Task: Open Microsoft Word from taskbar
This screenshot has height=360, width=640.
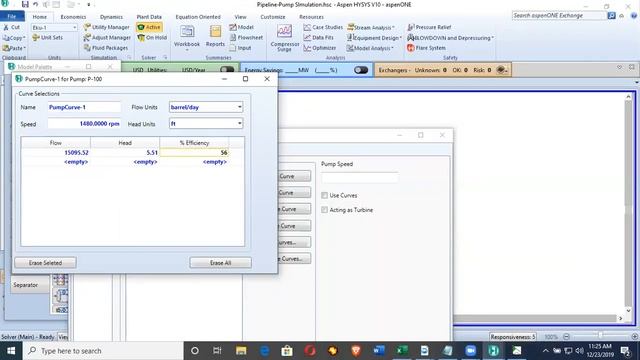Action: click(x=379, y=351)
